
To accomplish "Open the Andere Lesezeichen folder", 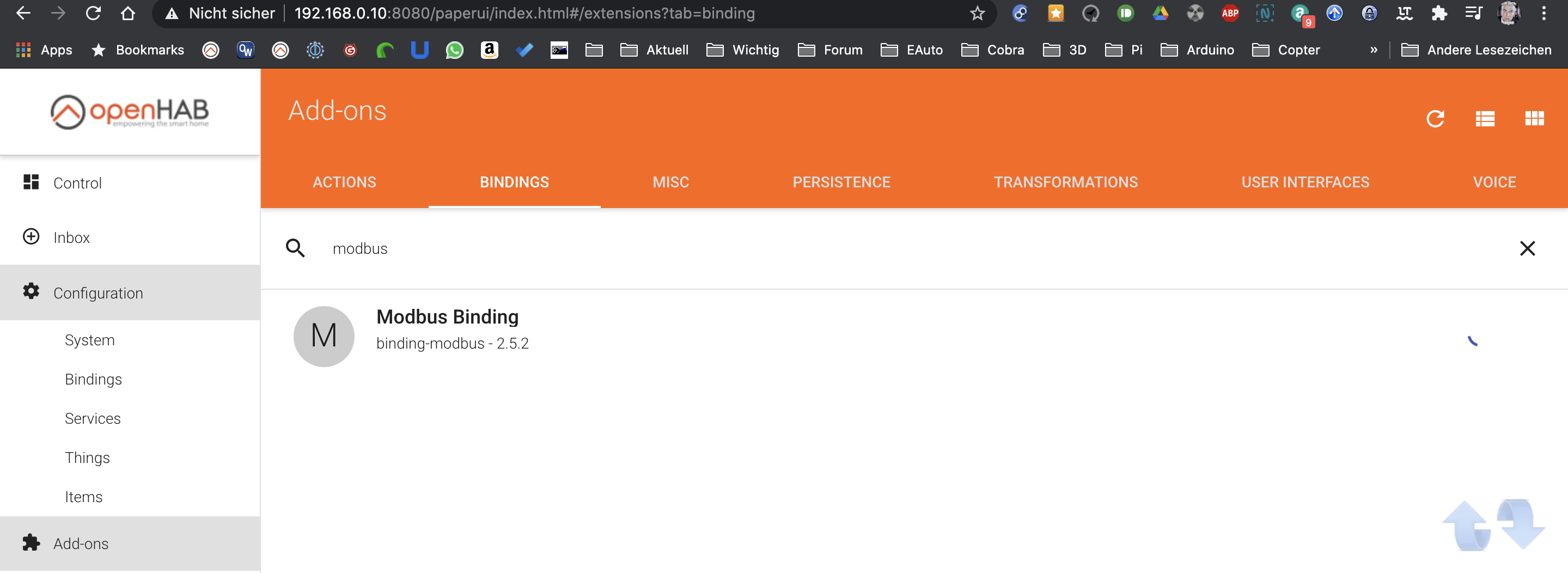I will click(x=1476, y=50).
